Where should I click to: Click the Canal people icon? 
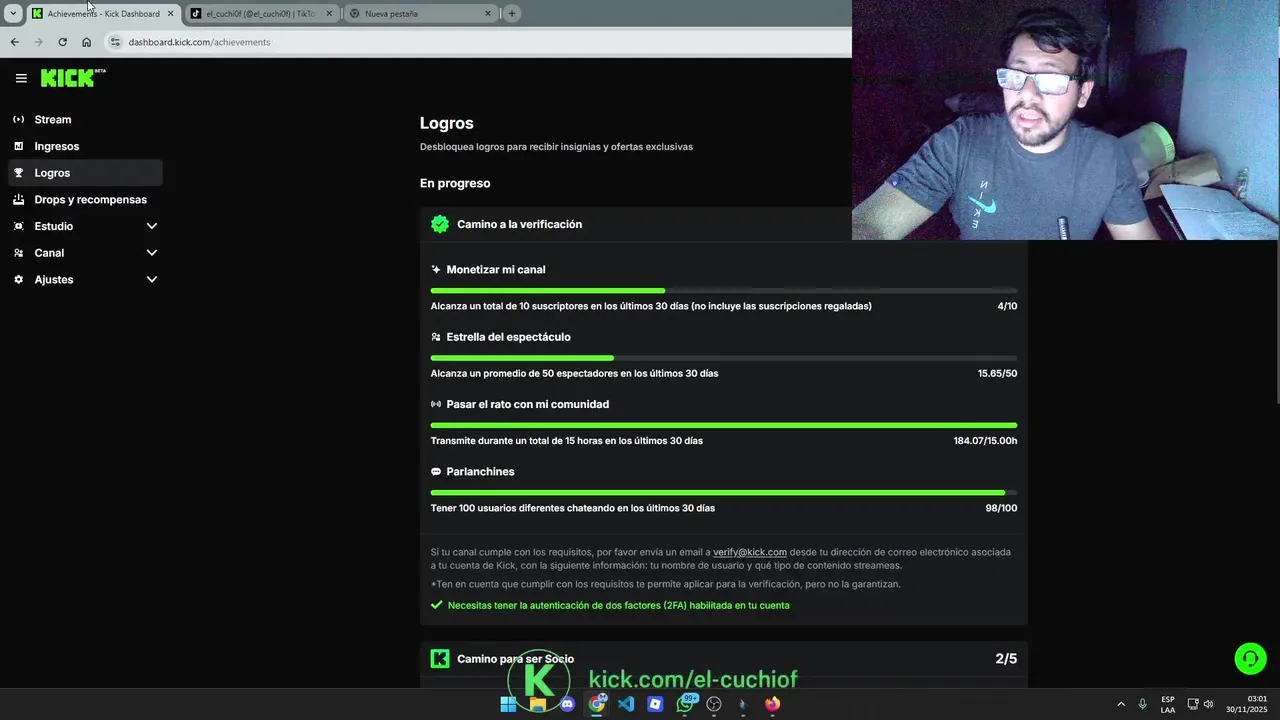click(x=18, y=253)
